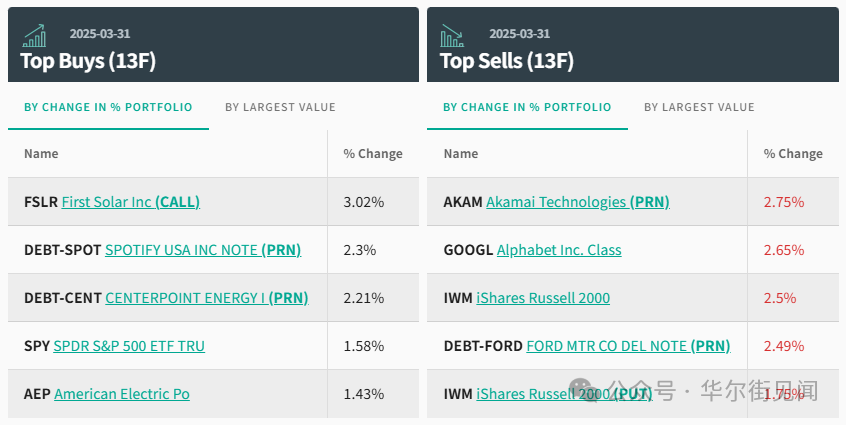
Task: Open the iShares Russell 2000 (PUT) link
Action: pyautogui.click(x=563, y=394)
